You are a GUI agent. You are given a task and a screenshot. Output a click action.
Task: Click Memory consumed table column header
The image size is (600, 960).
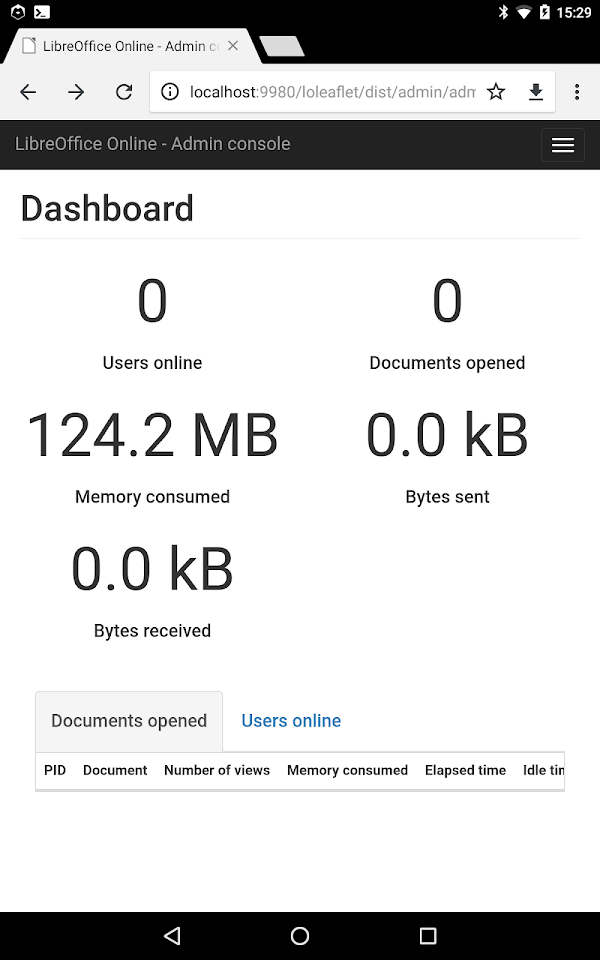pyautogui.click(x=347, y=770)
